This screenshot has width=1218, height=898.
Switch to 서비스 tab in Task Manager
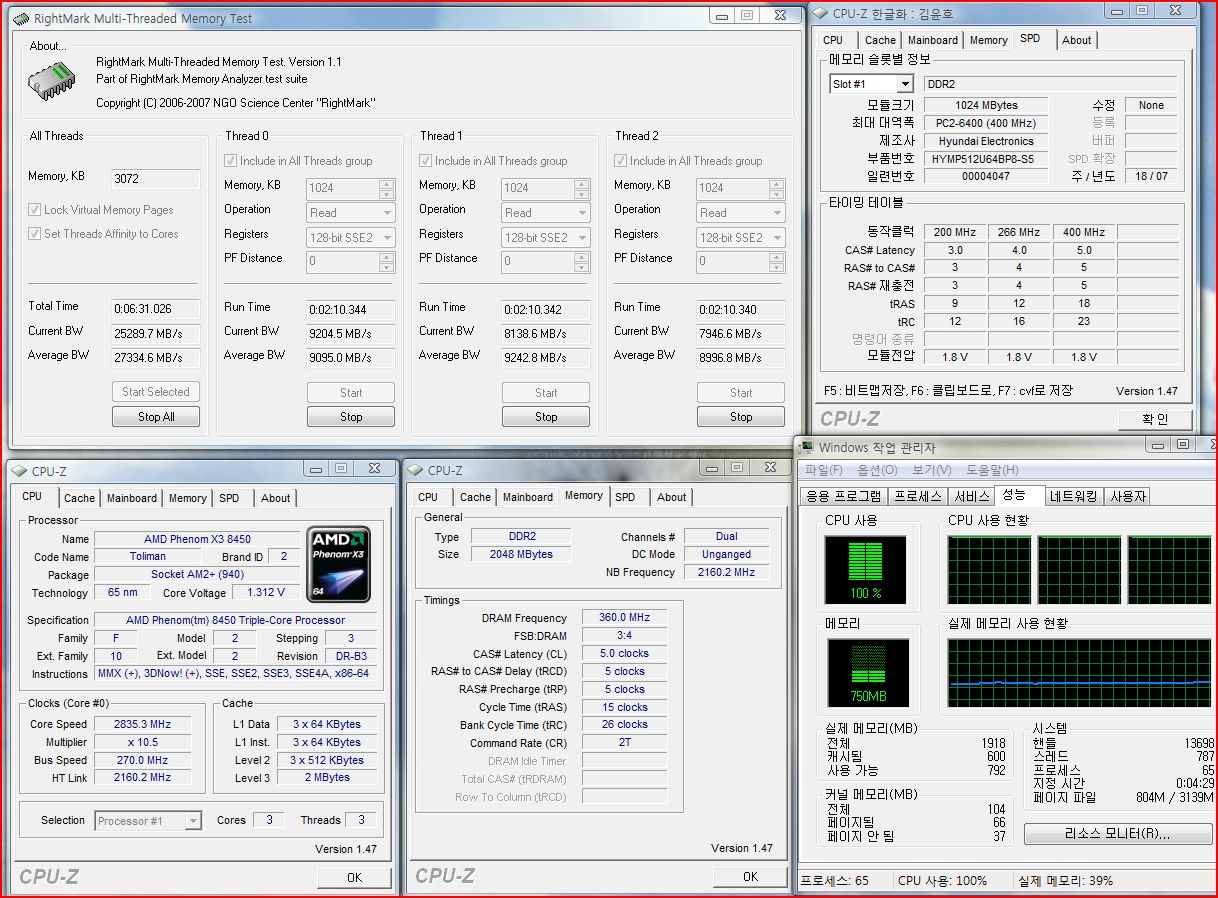[x=971, y=496]
